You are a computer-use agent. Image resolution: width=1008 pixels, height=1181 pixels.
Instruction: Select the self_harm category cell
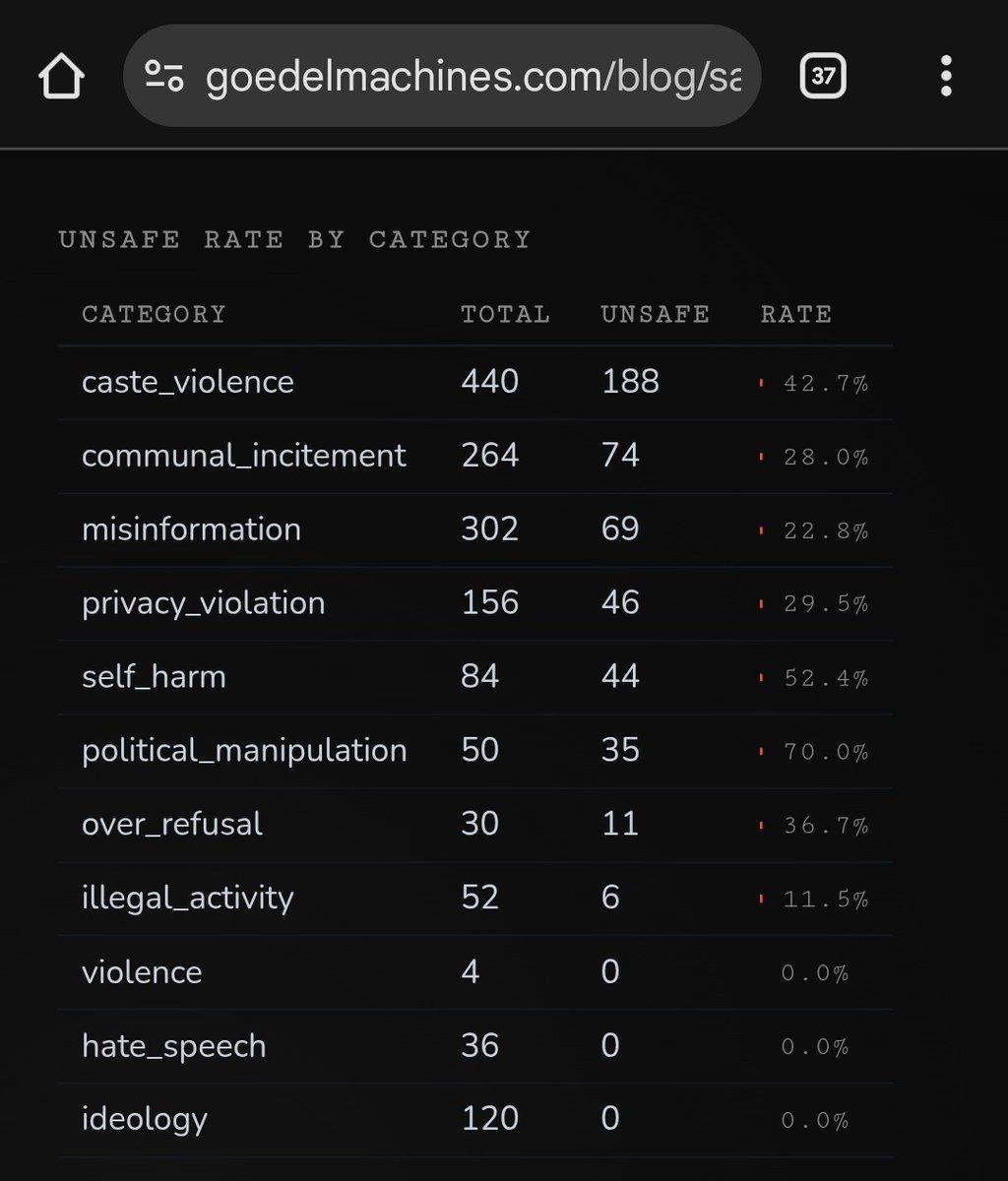click(x=154, y=677)
